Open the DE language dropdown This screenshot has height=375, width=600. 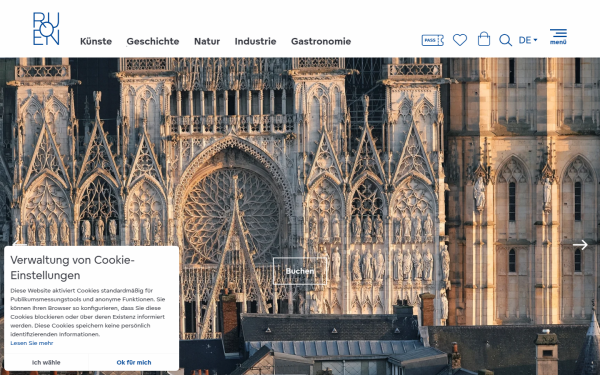click(x=528, y=40)
